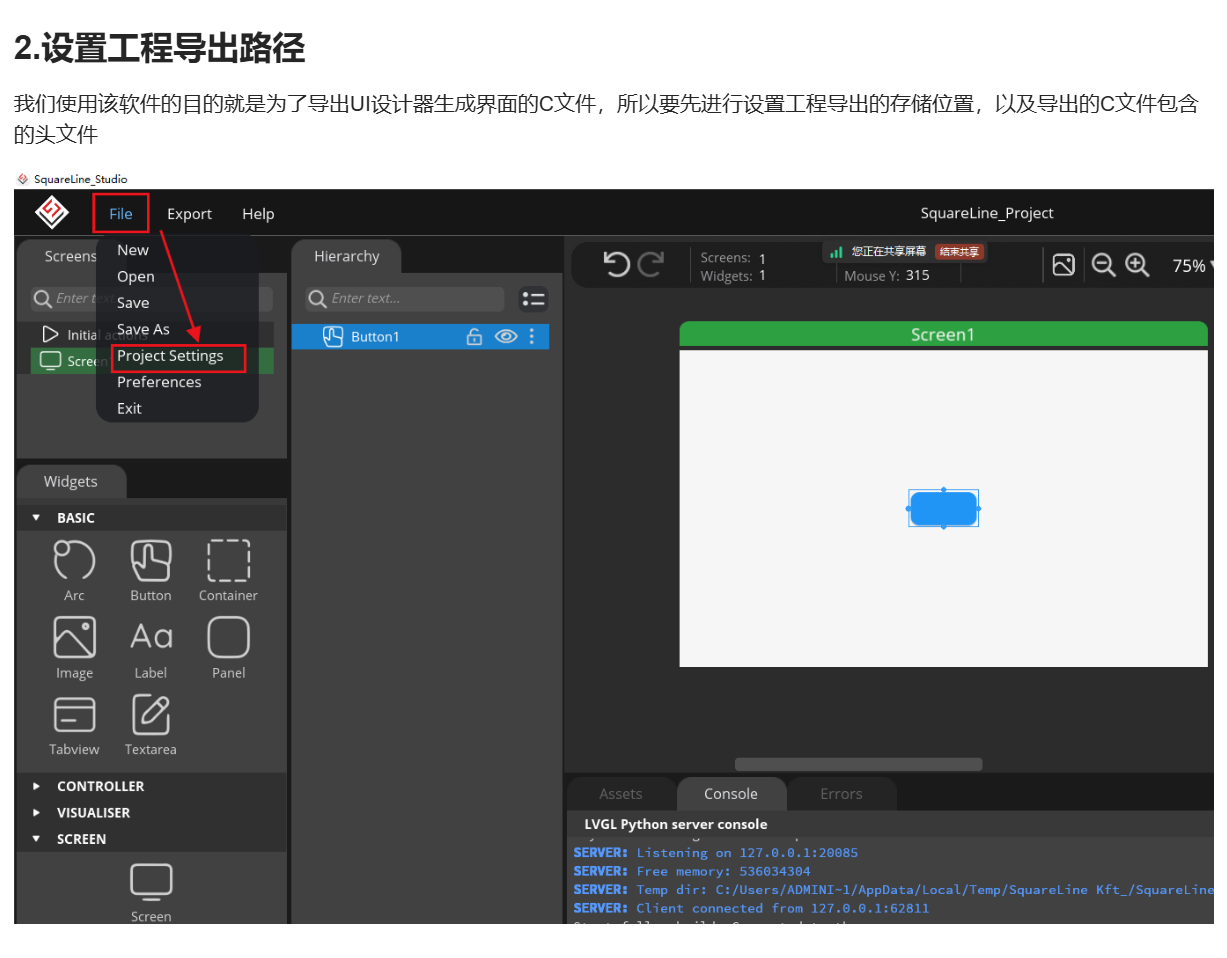Switch to the Errors tab
1227x958 pixels.
[x=841, y=793]
